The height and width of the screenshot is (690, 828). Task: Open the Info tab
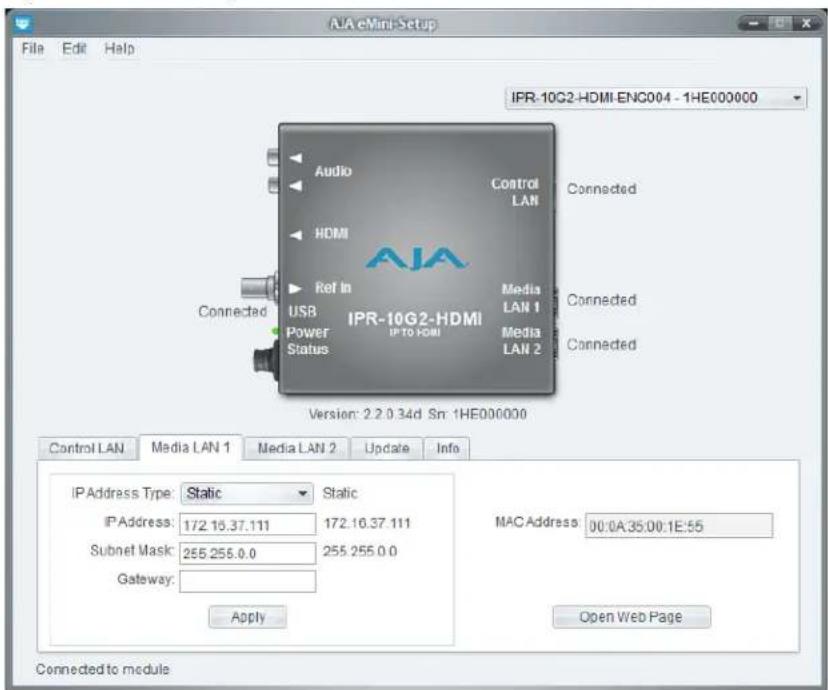click(x=447, y=448)
